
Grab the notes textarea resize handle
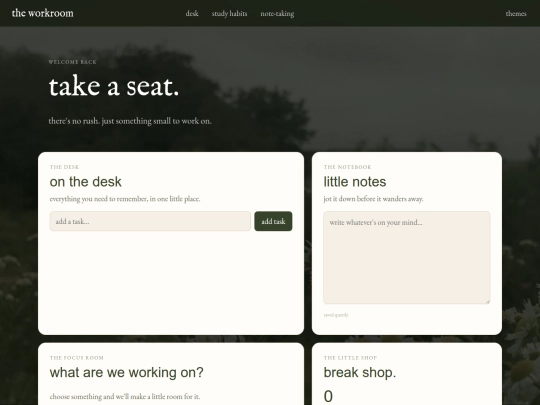(488, 301)
